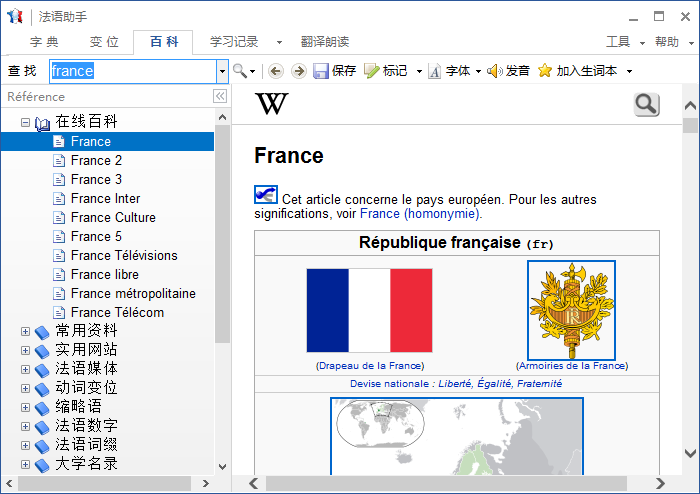Play pronunciation with the 发音 speaker icon
The height and width of the screenshot is (494, 700).
495,71
